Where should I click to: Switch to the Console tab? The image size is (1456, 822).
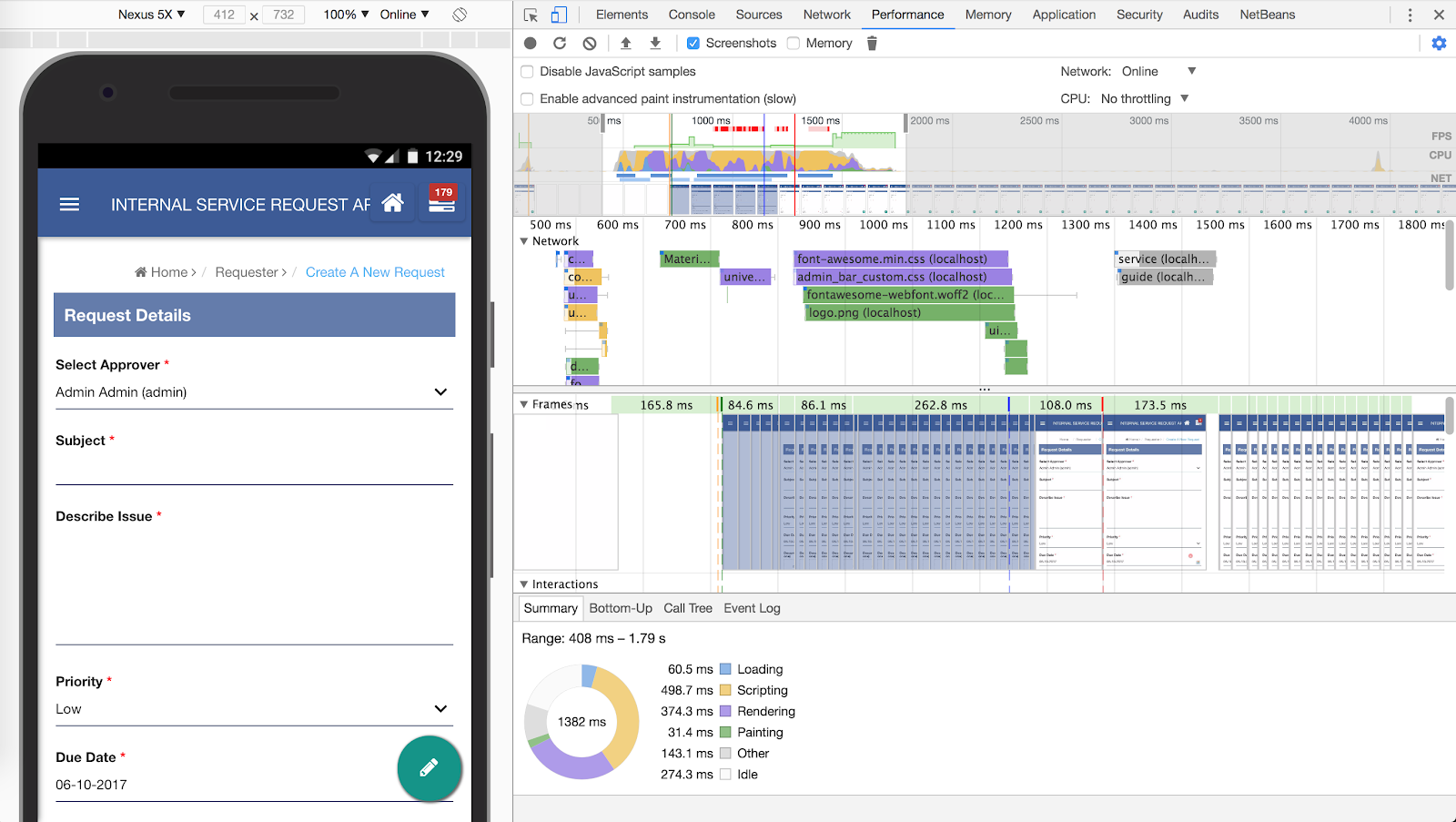692,15
